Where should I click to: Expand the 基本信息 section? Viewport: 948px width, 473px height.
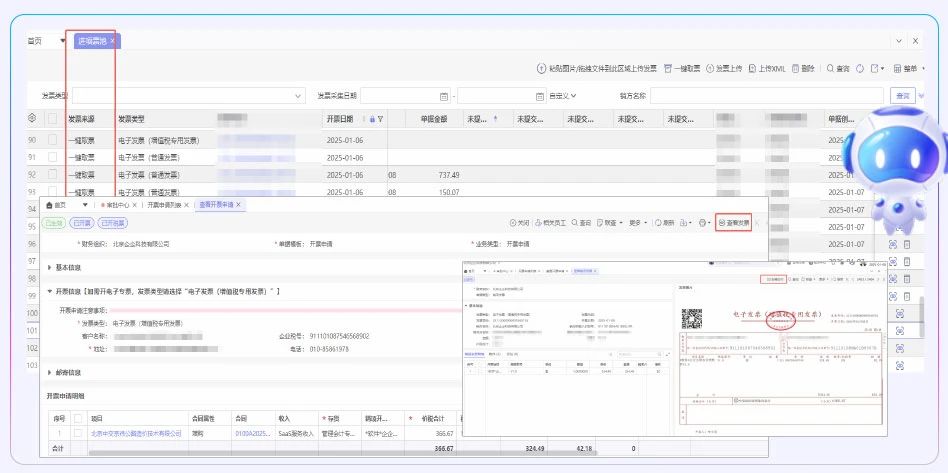51,267
